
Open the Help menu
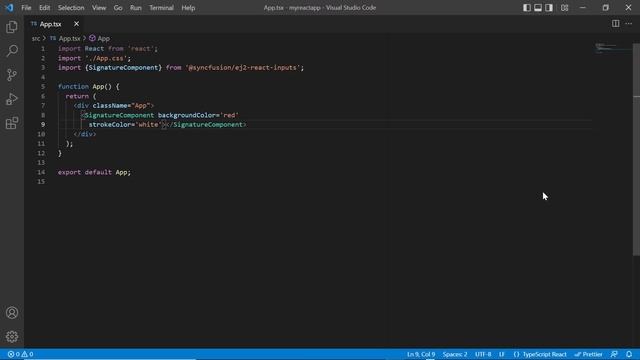188,8
